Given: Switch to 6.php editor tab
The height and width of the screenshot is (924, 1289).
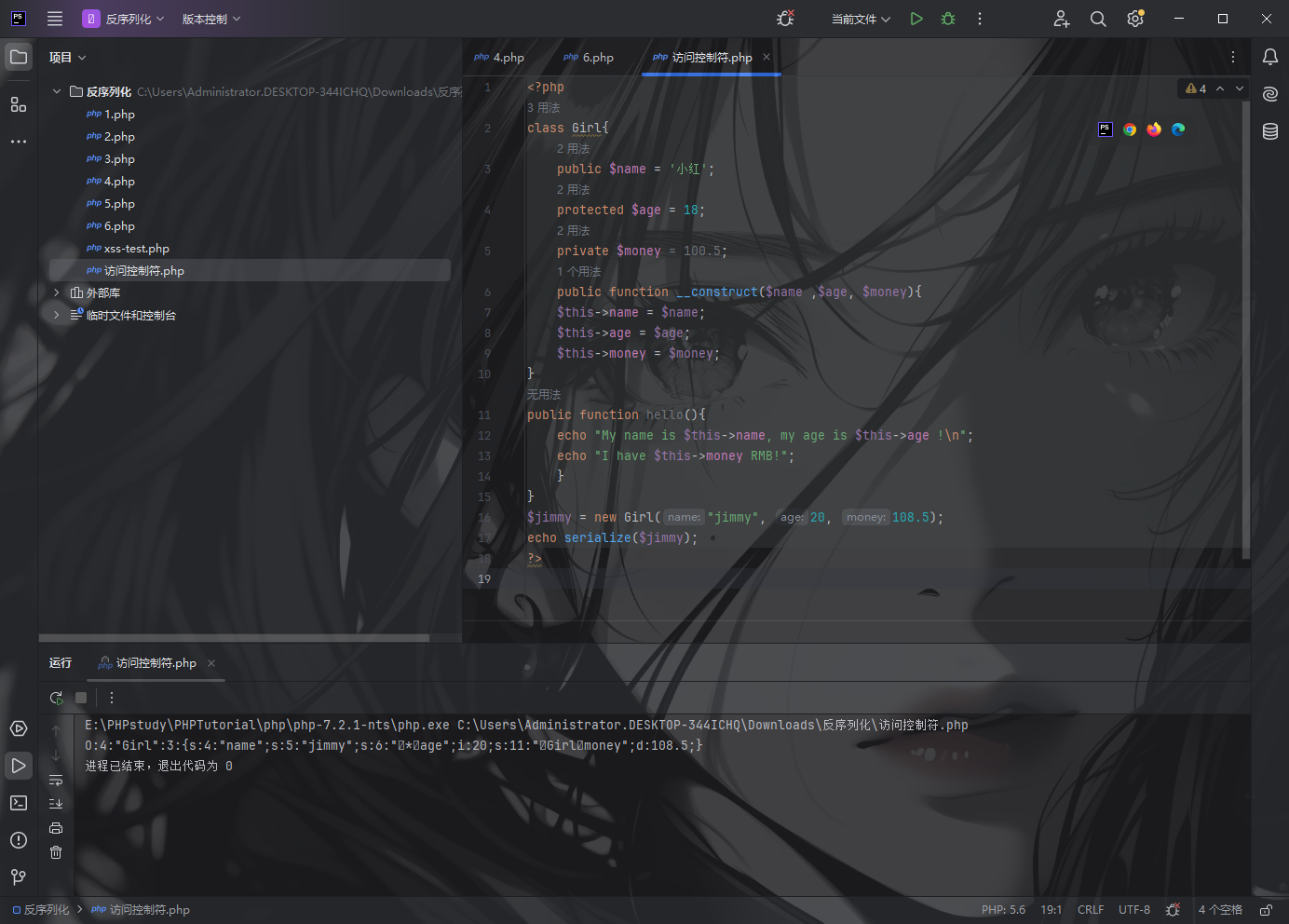Looking at the screenshot, I should point(590,57).
